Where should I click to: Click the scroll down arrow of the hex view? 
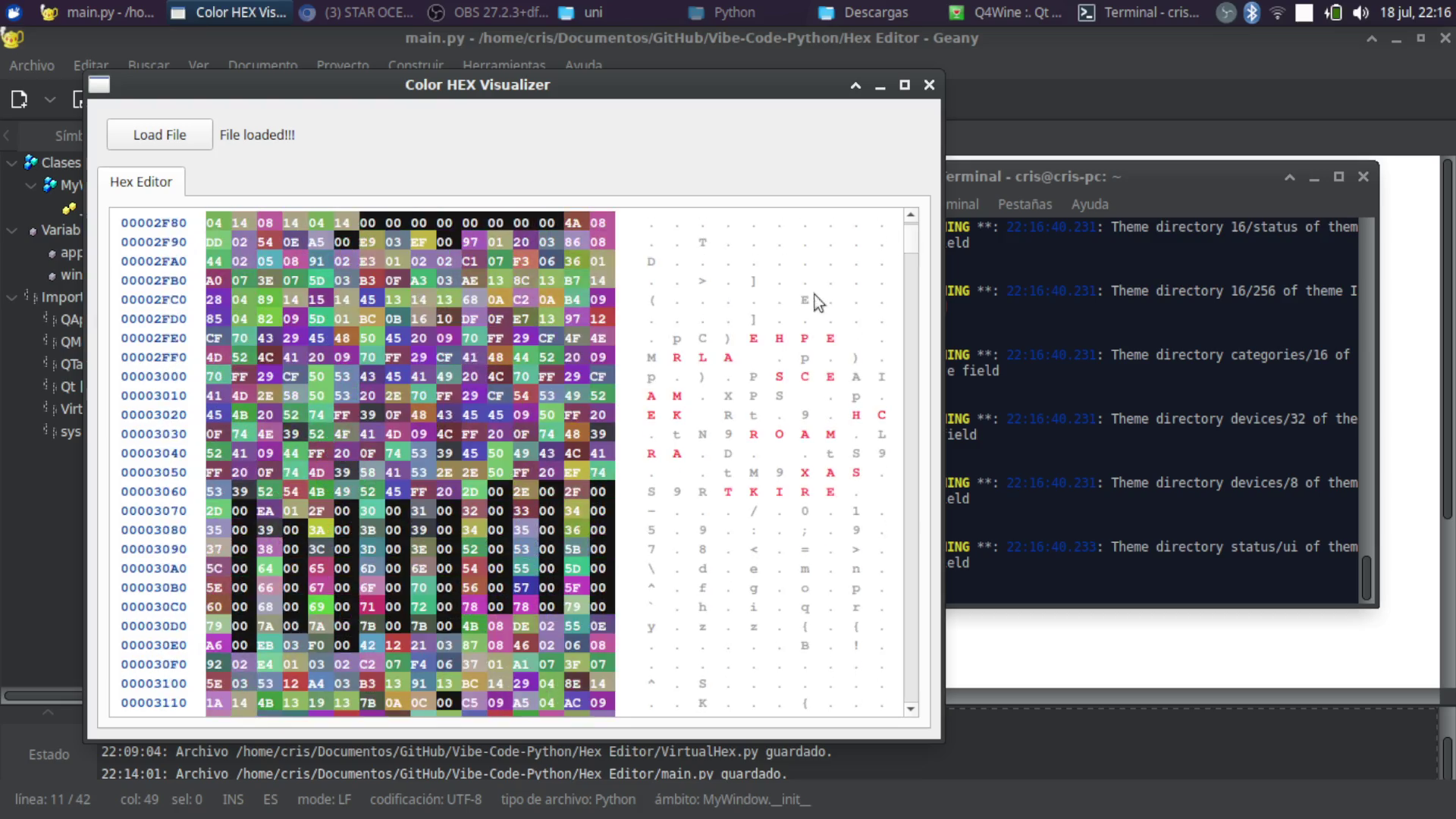point(911,709)
